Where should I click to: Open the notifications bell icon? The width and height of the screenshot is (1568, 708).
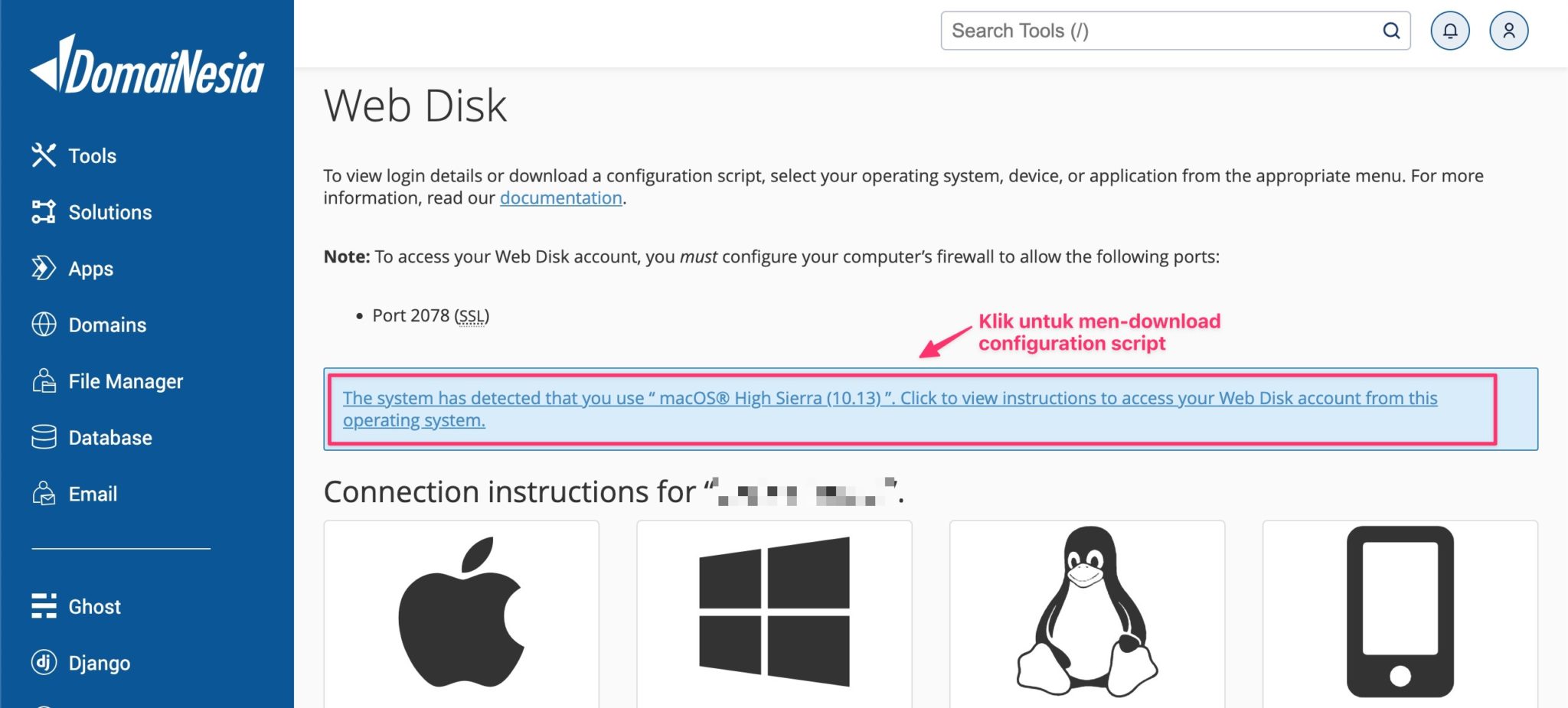coord(1450,31)
